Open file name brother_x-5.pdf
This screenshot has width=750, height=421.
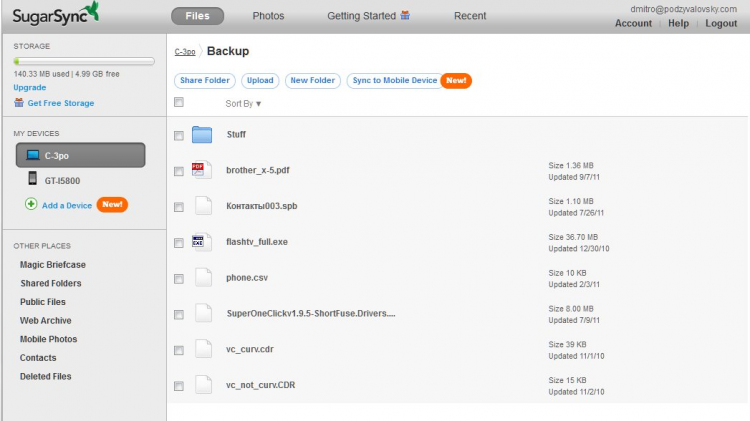tap(258, 170)
